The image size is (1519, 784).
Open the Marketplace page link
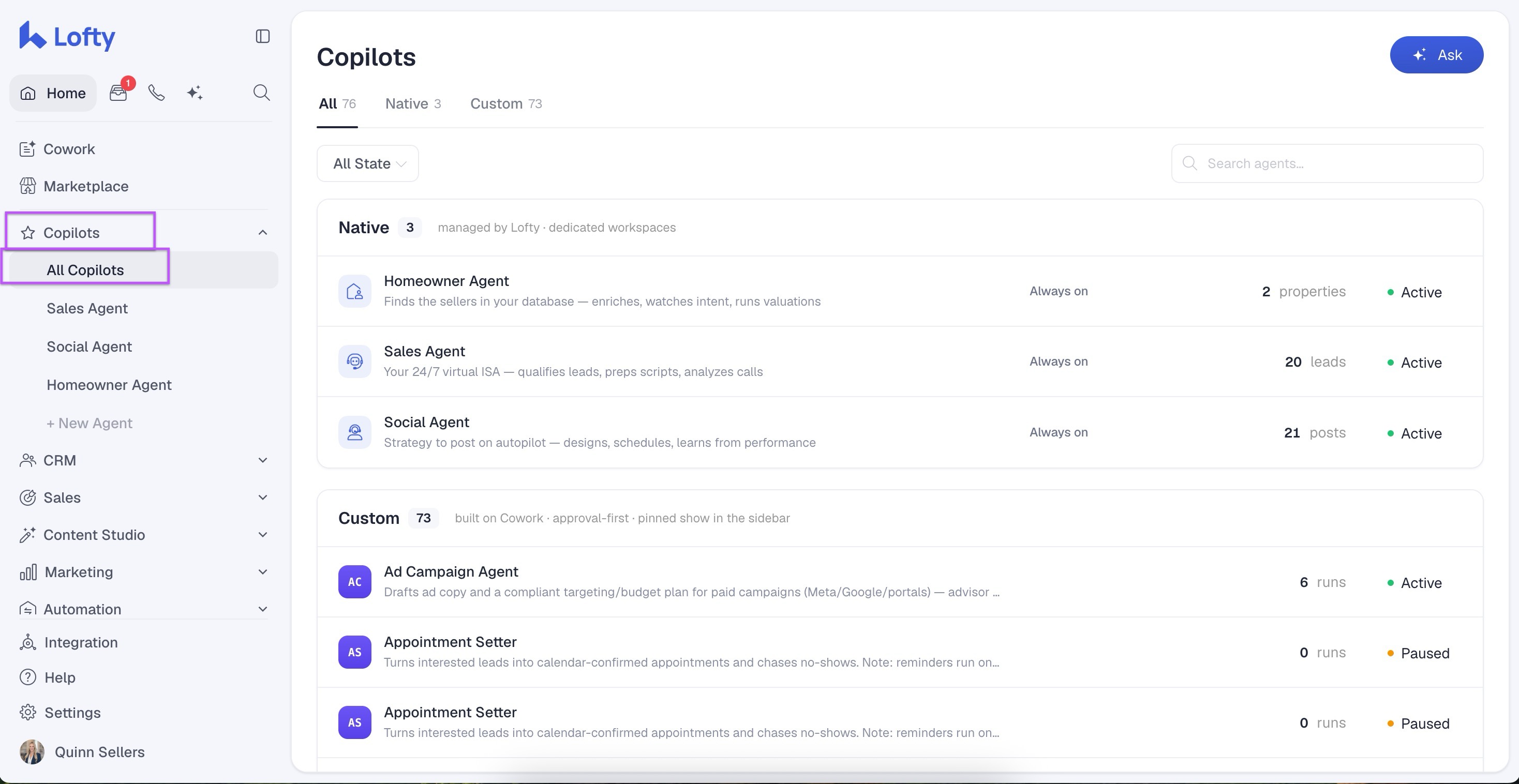click(86, 186)
